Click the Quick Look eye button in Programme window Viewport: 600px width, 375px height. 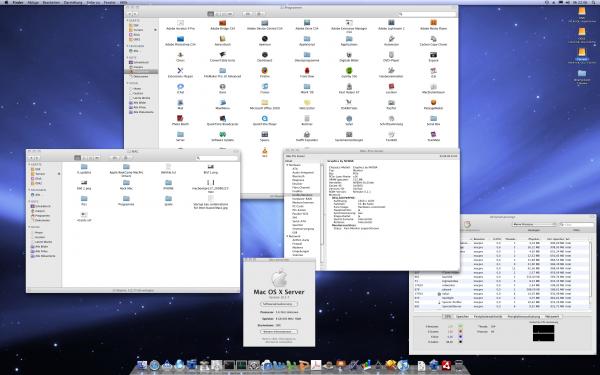coord(248,14)
